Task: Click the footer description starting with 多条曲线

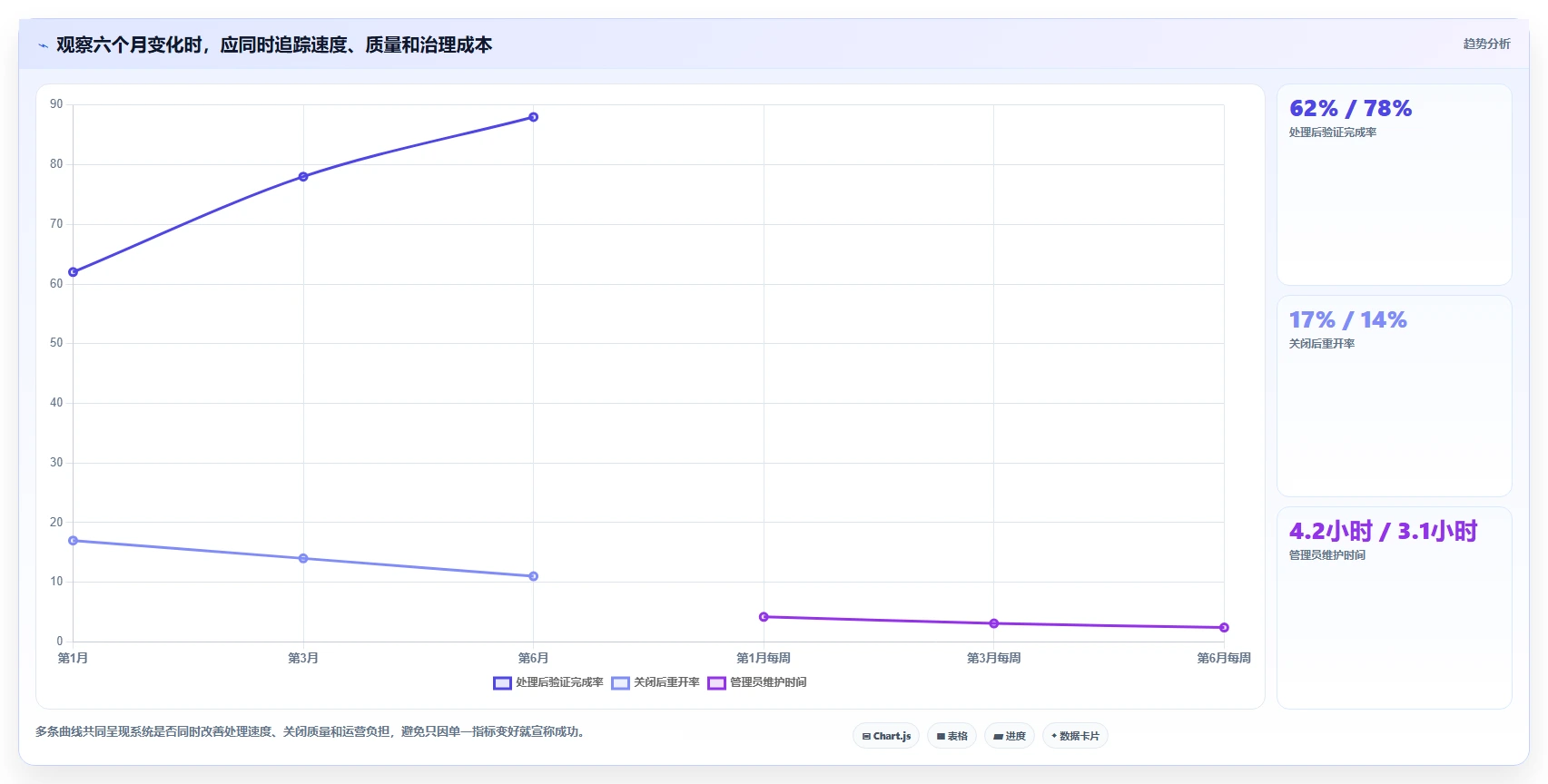Action: 312,731
